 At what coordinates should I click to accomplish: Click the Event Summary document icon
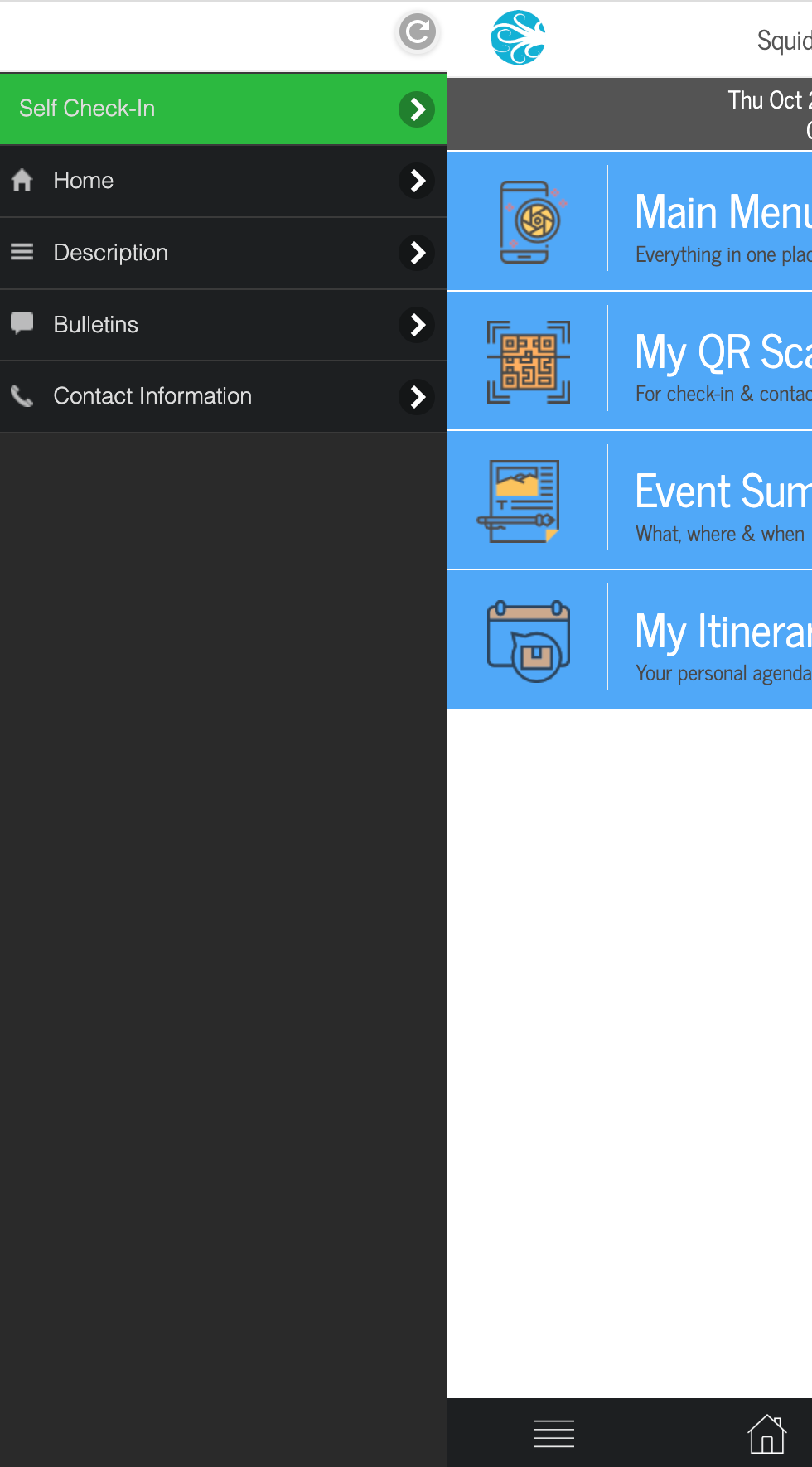[520, 501]
